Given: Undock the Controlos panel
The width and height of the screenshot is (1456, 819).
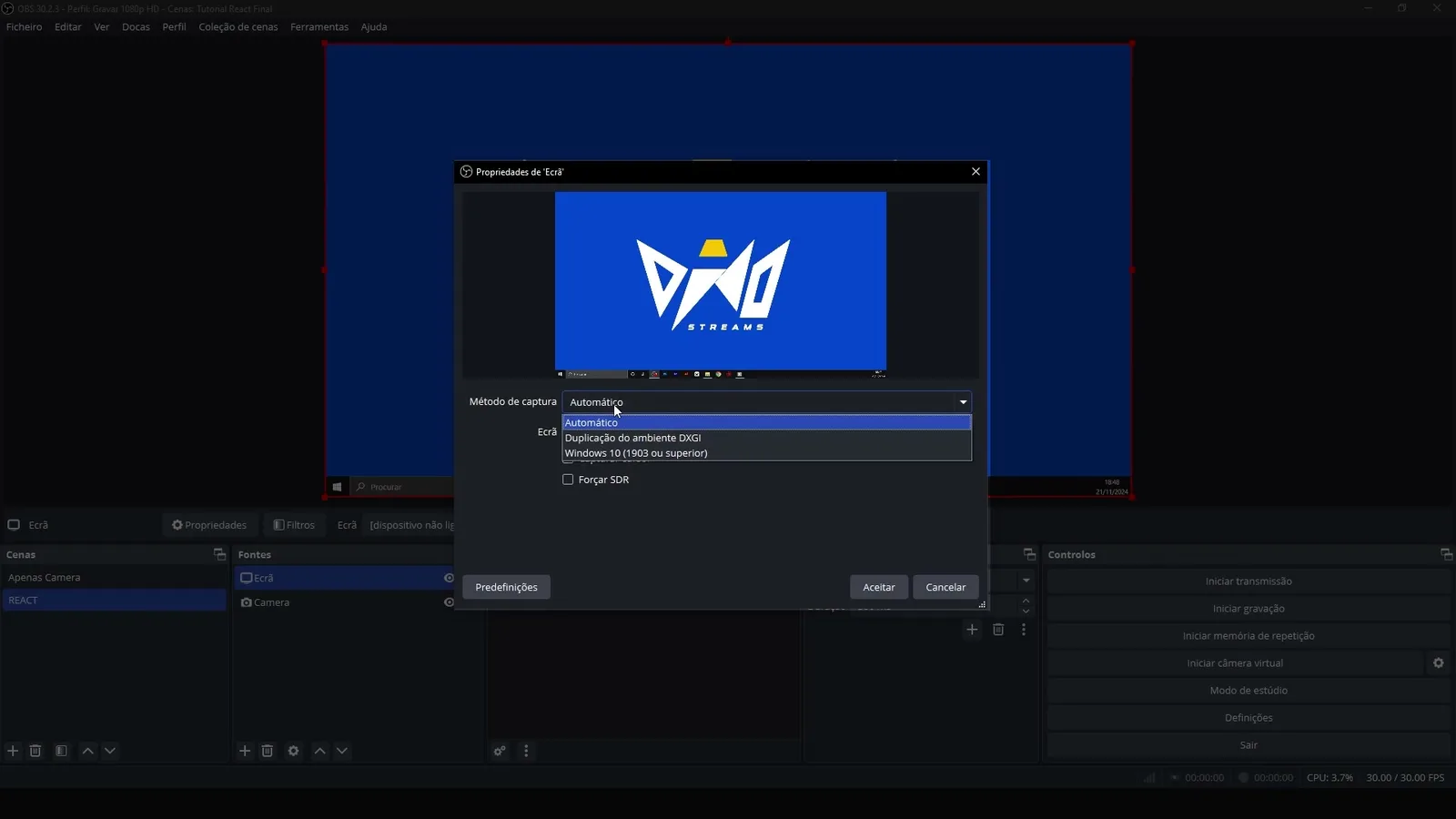Looking at the screenshot, I should [x=1446, y=554].
